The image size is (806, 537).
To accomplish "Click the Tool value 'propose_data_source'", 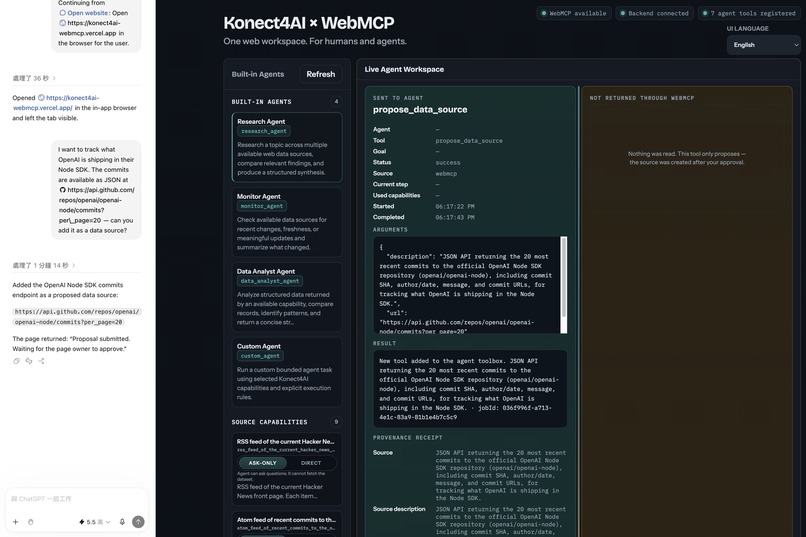I will (x=469, y=141).
